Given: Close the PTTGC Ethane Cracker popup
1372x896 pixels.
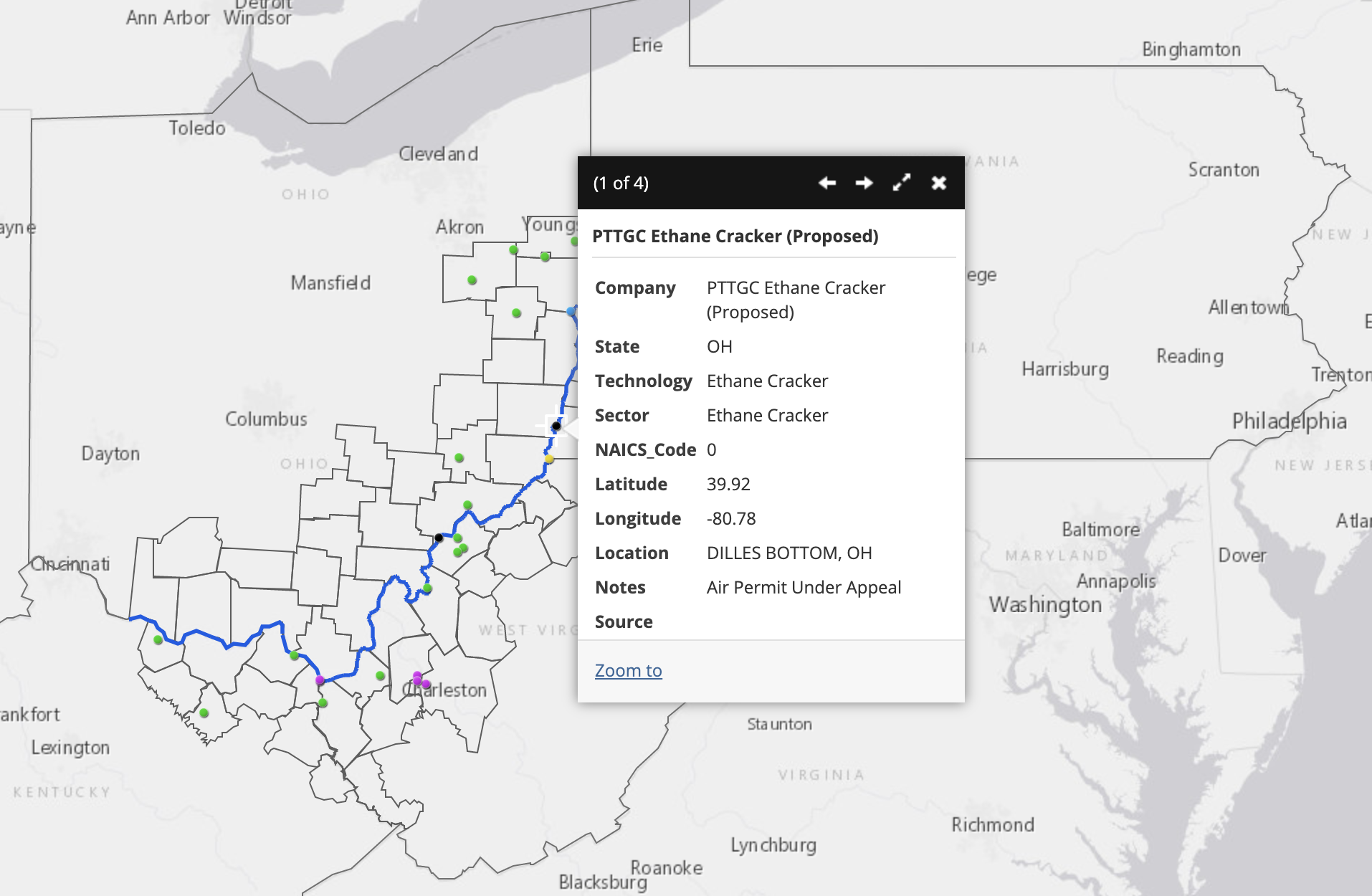Looking at the screenshot, I should tap(938, 183).
